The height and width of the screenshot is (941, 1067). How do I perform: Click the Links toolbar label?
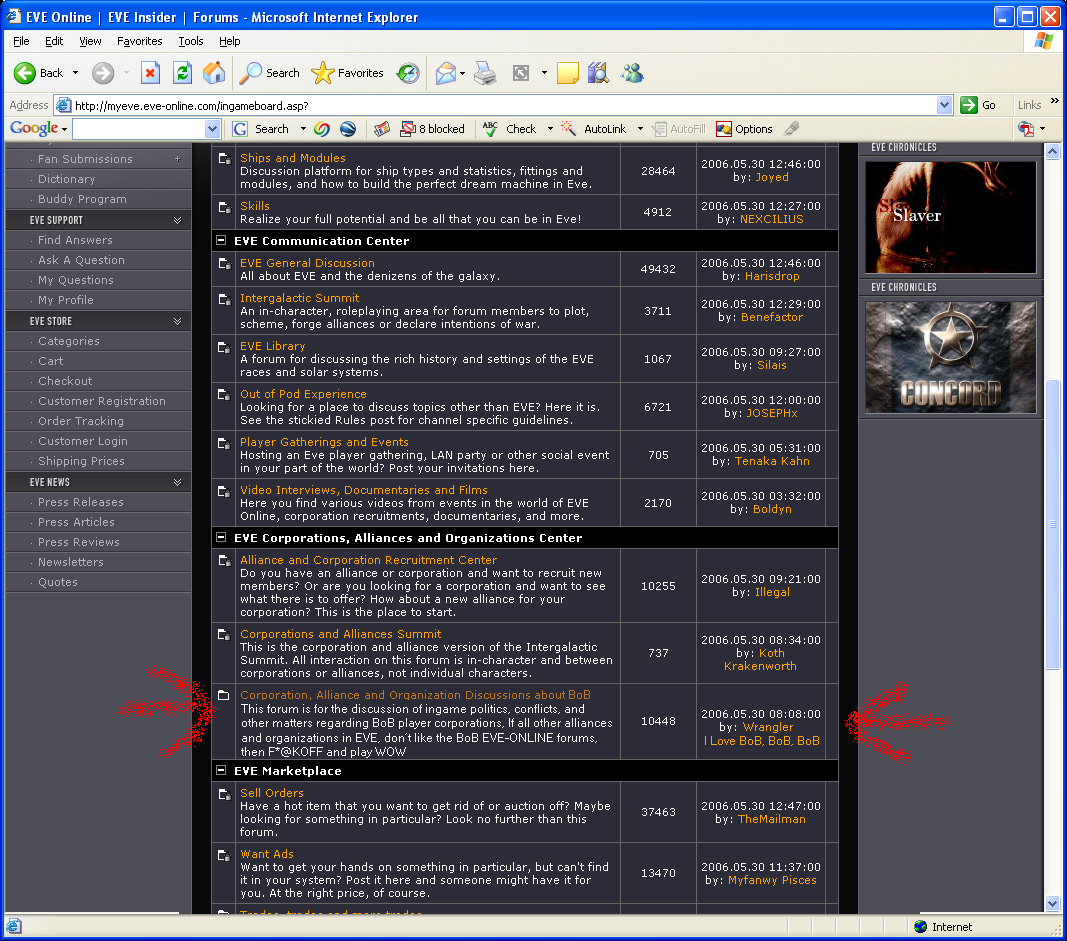1029,105
